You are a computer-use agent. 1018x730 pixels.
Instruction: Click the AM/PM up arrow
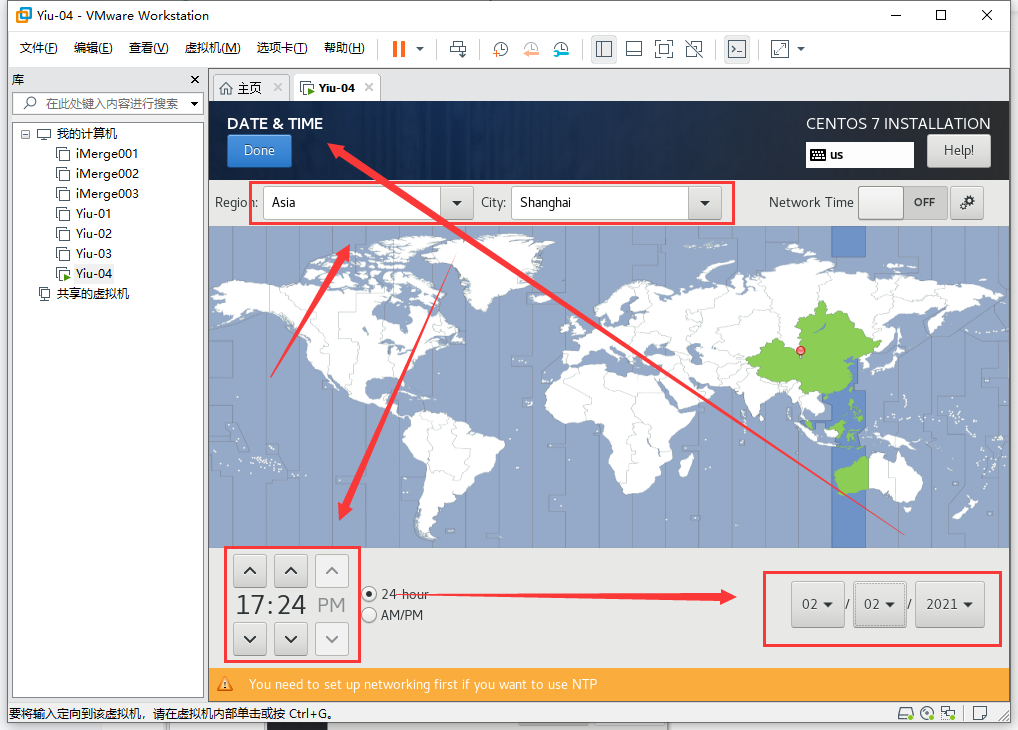pos(332,572)
